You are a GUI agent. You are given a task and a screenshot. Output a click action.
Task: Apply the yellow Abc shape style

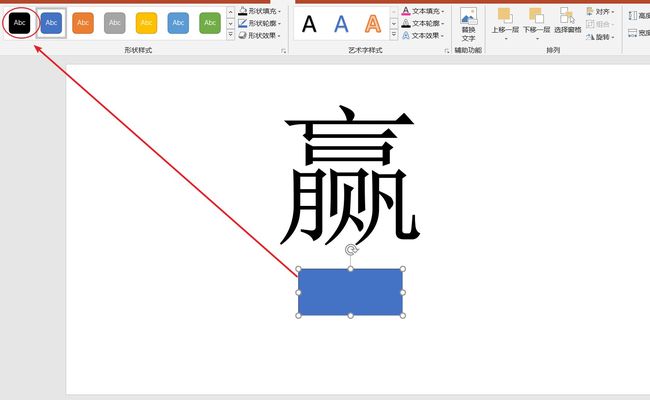[x=146, y=23]
